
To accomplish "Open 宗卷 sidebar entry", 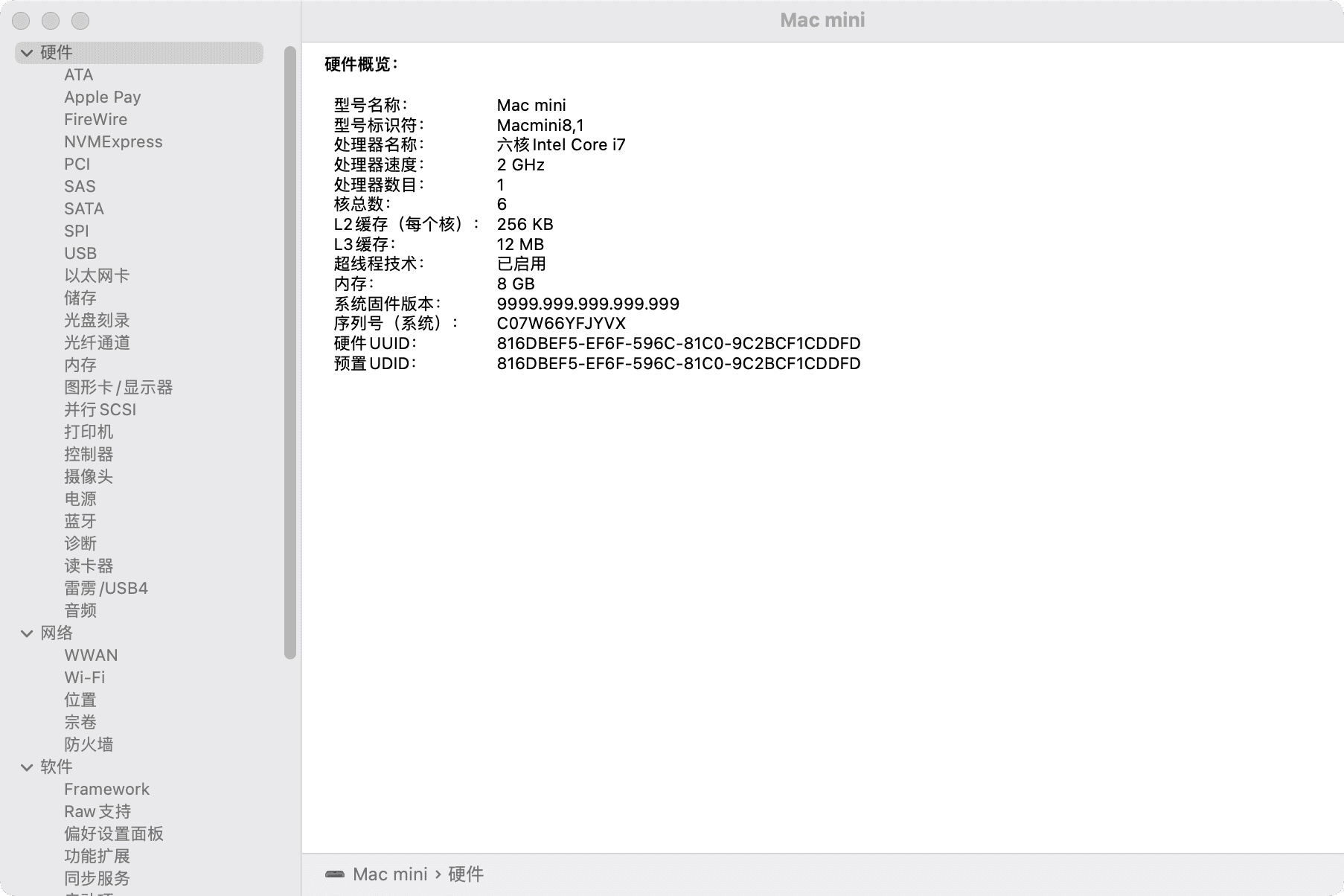I will [80, 723].
